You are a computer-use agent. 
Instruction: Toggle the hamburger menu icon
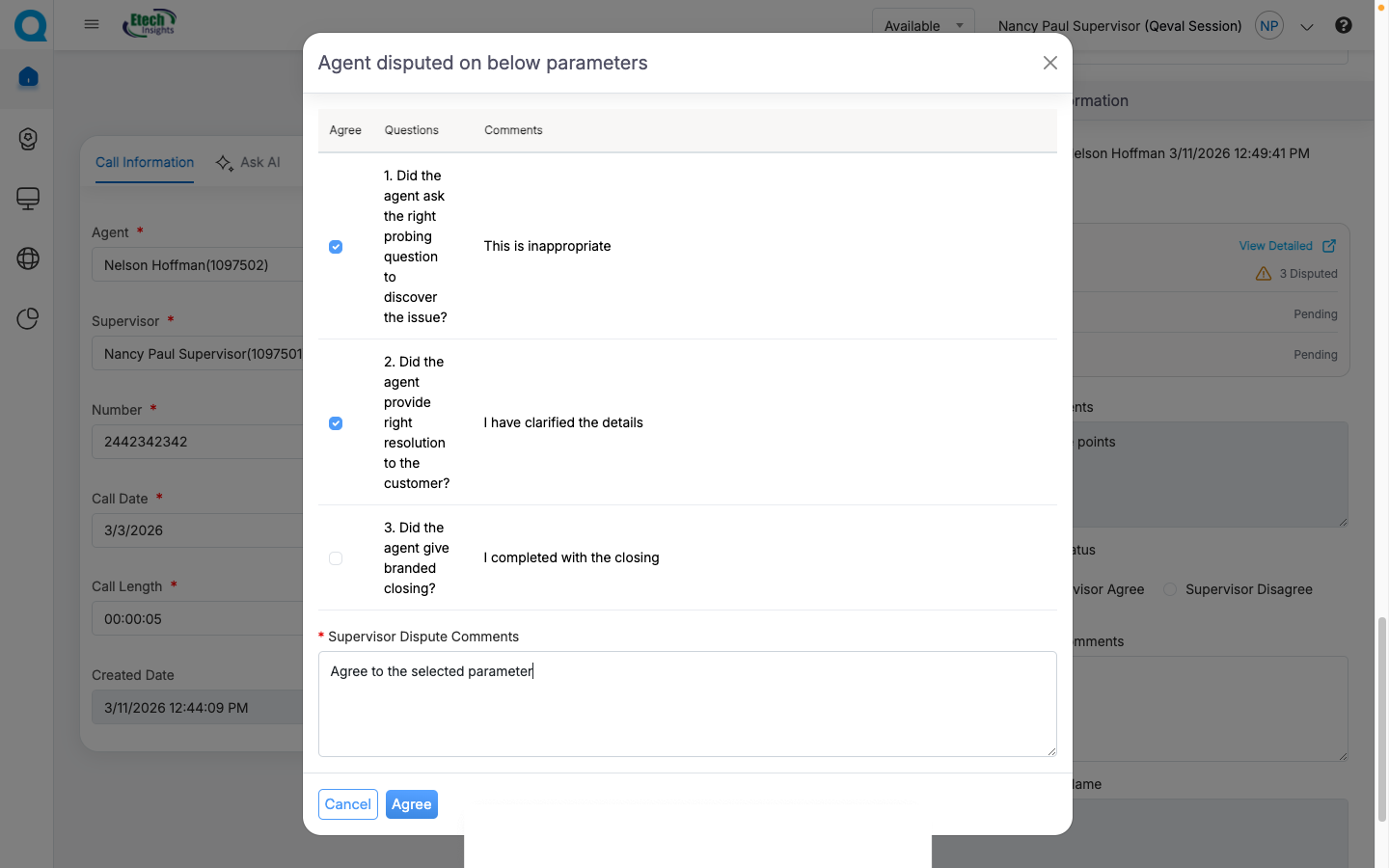92,24
